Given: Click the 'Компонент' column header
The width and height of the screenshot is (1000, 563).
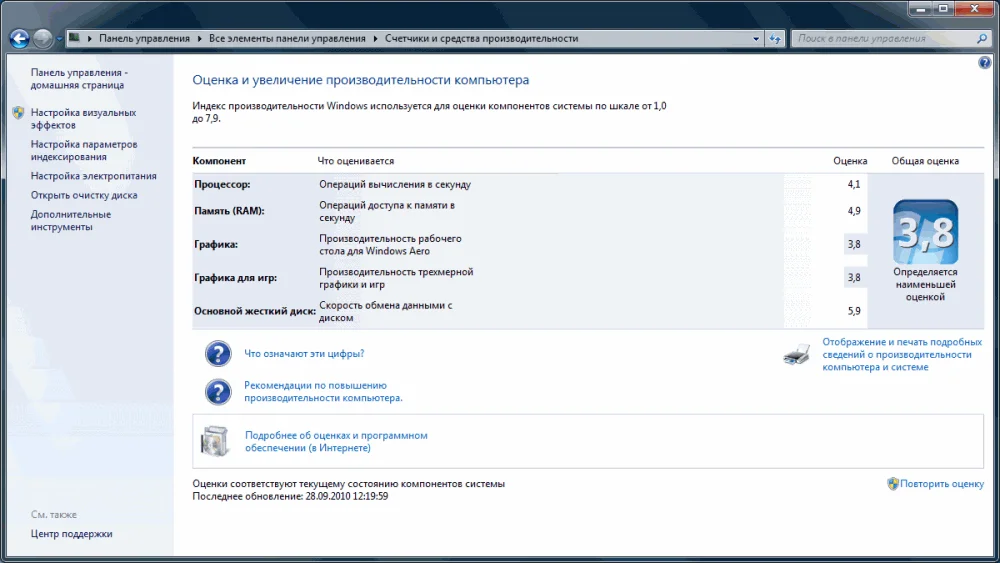Looking at the screenshot, I should pos(219,161).
